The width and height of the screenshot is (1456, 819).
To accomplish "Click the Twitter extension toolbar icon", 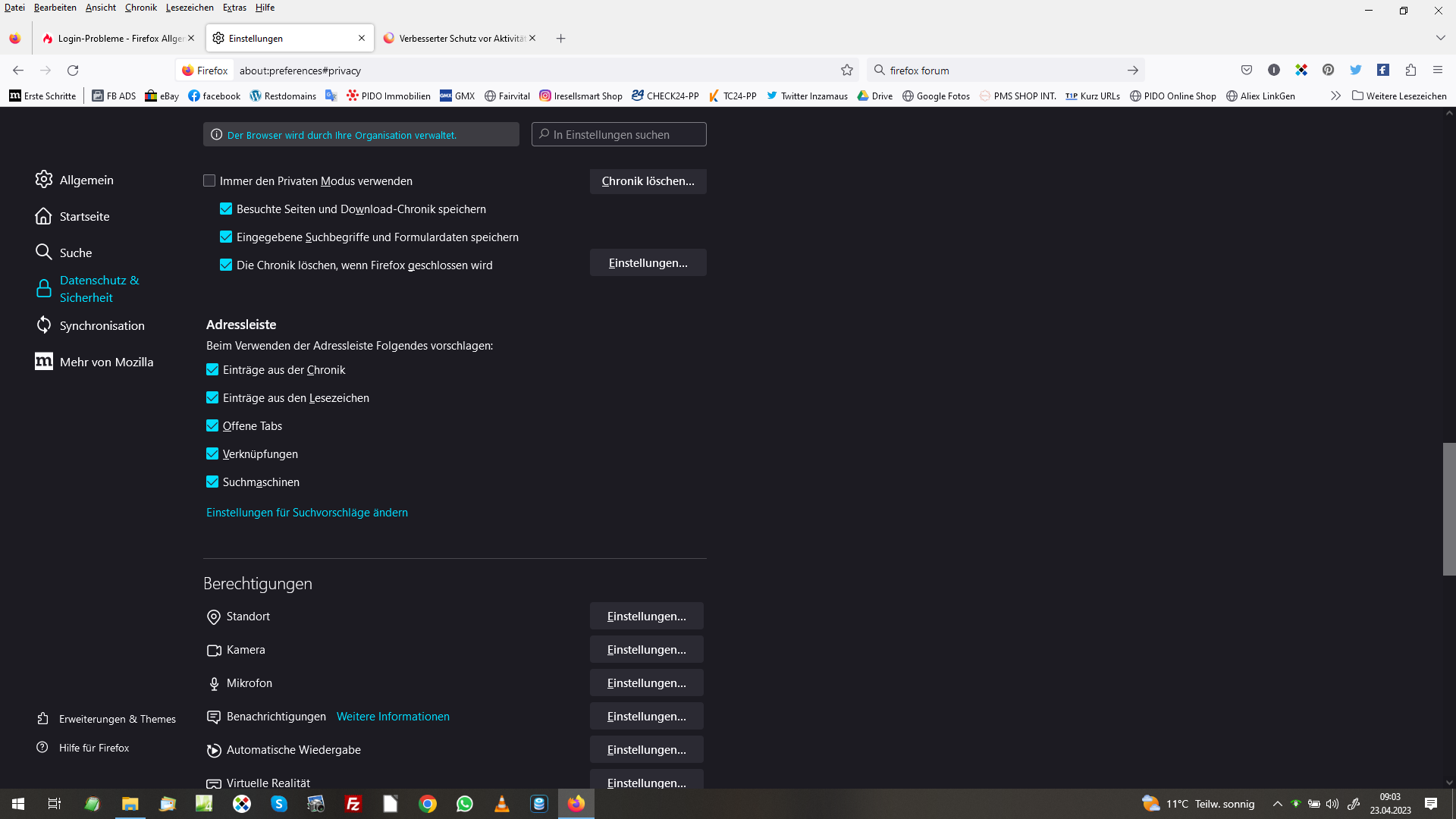I will pyautogui.click(x=1356, y=71).
